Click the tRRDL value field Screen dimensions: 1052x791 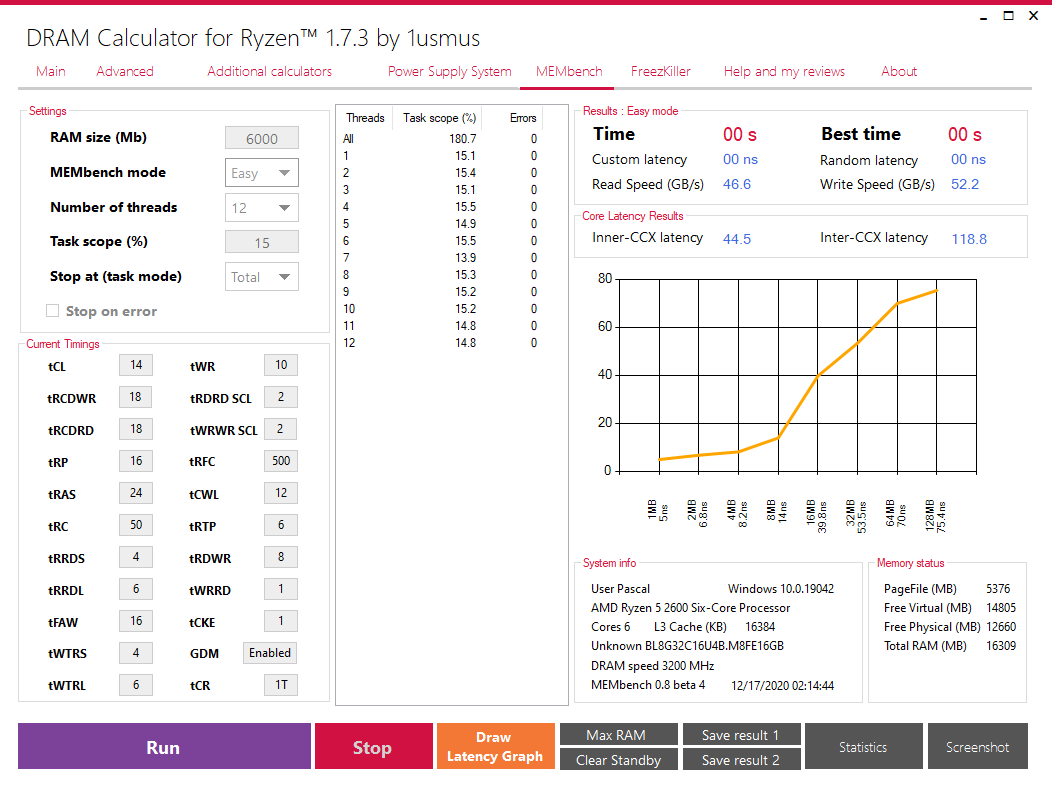pyautogui.click(x=136, y=588)
